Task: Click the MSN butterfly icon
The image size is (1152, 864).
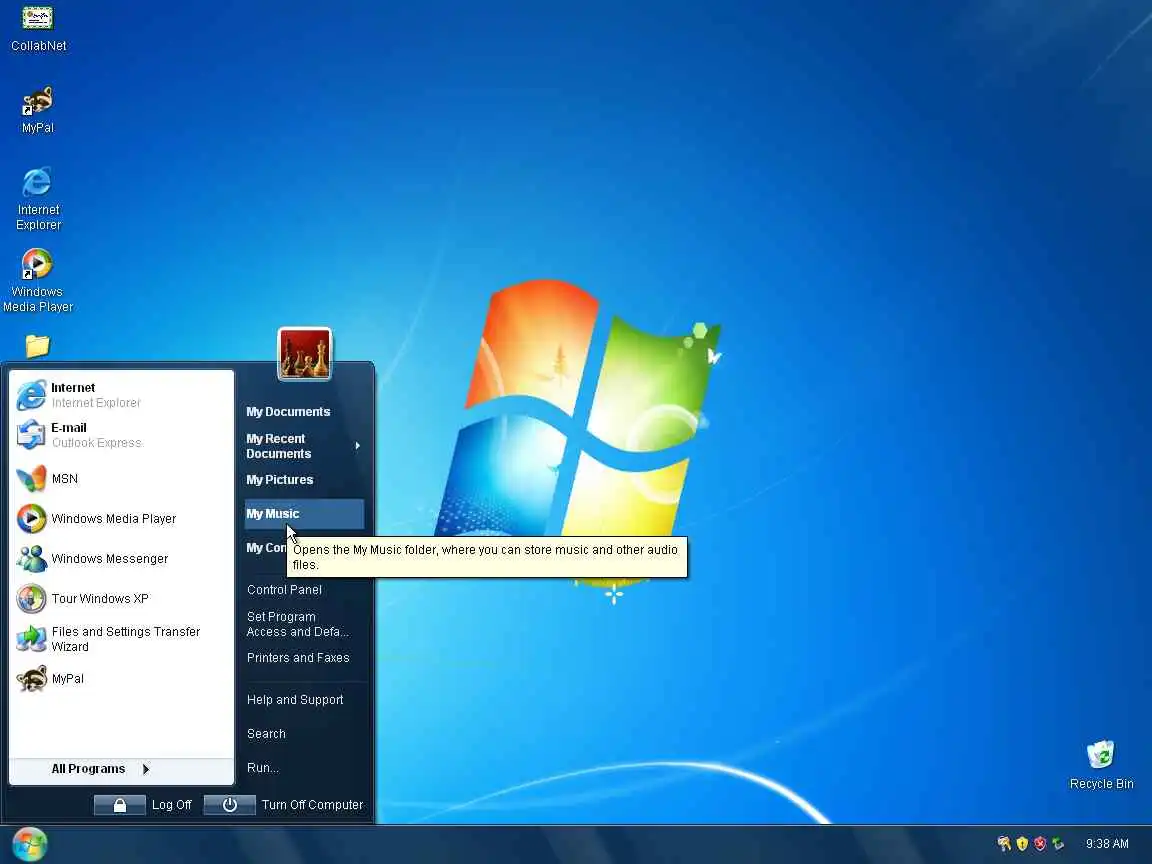Action: pos(31,479)
